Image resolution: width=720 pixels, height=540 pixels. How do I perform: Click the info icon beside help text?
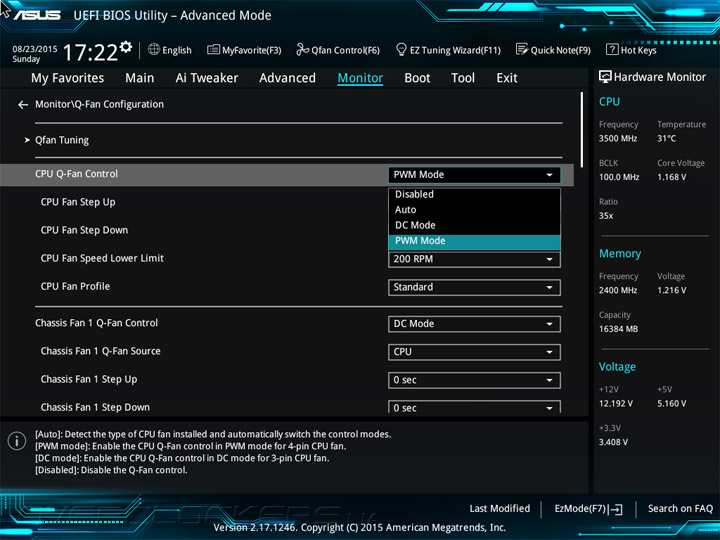(17, 441)
